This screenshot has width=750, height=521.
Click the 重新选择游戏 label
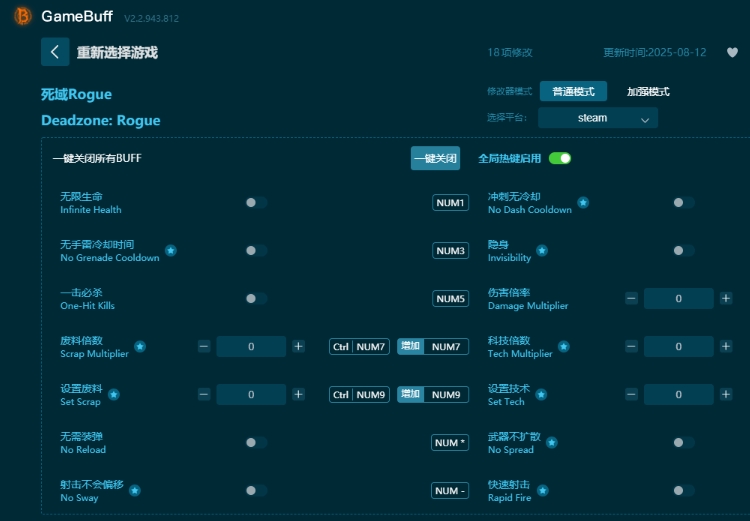click(x=117, y=52)
